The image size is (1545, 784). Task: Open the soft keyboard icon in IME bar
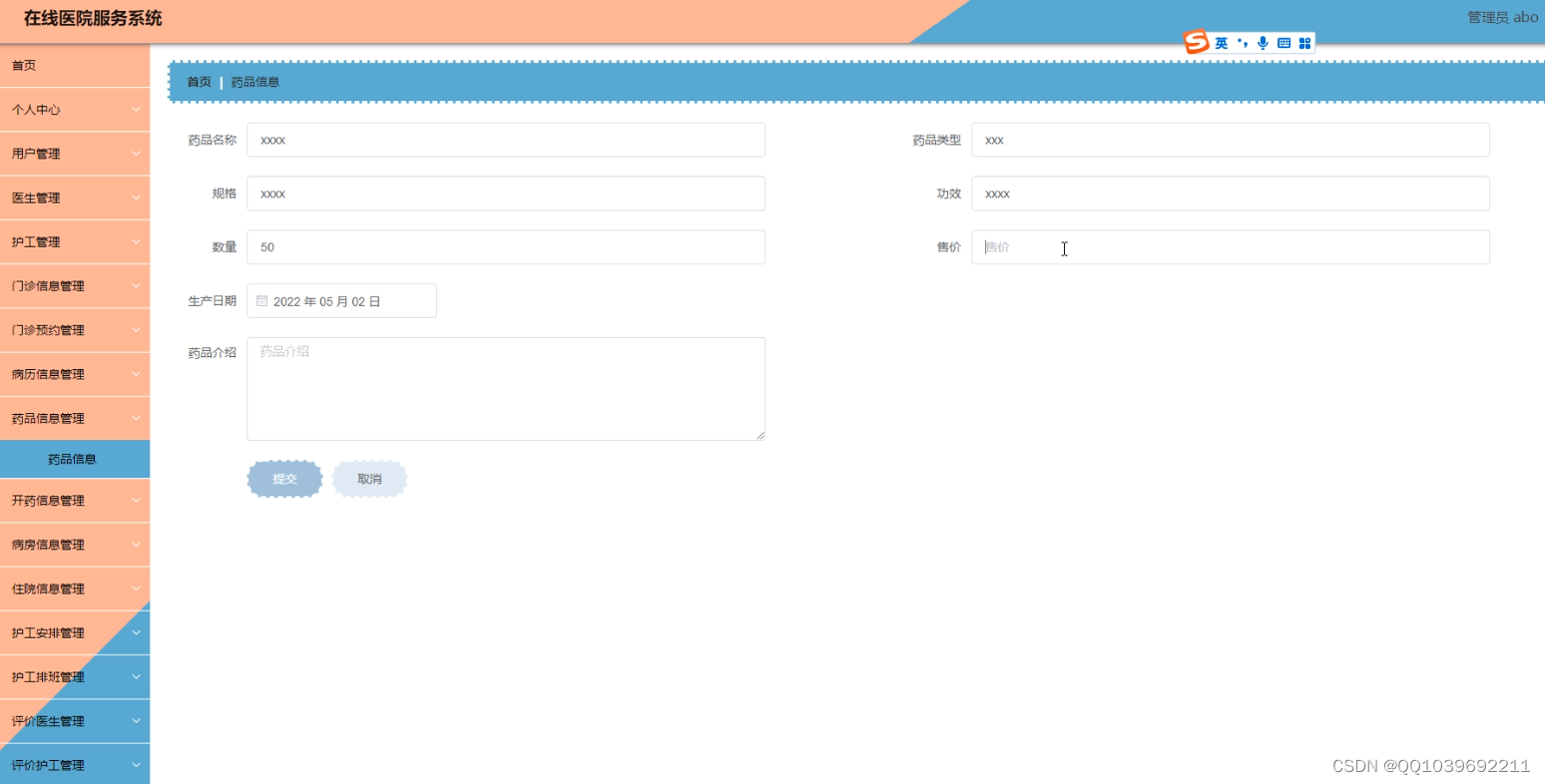coord(1284,43)
